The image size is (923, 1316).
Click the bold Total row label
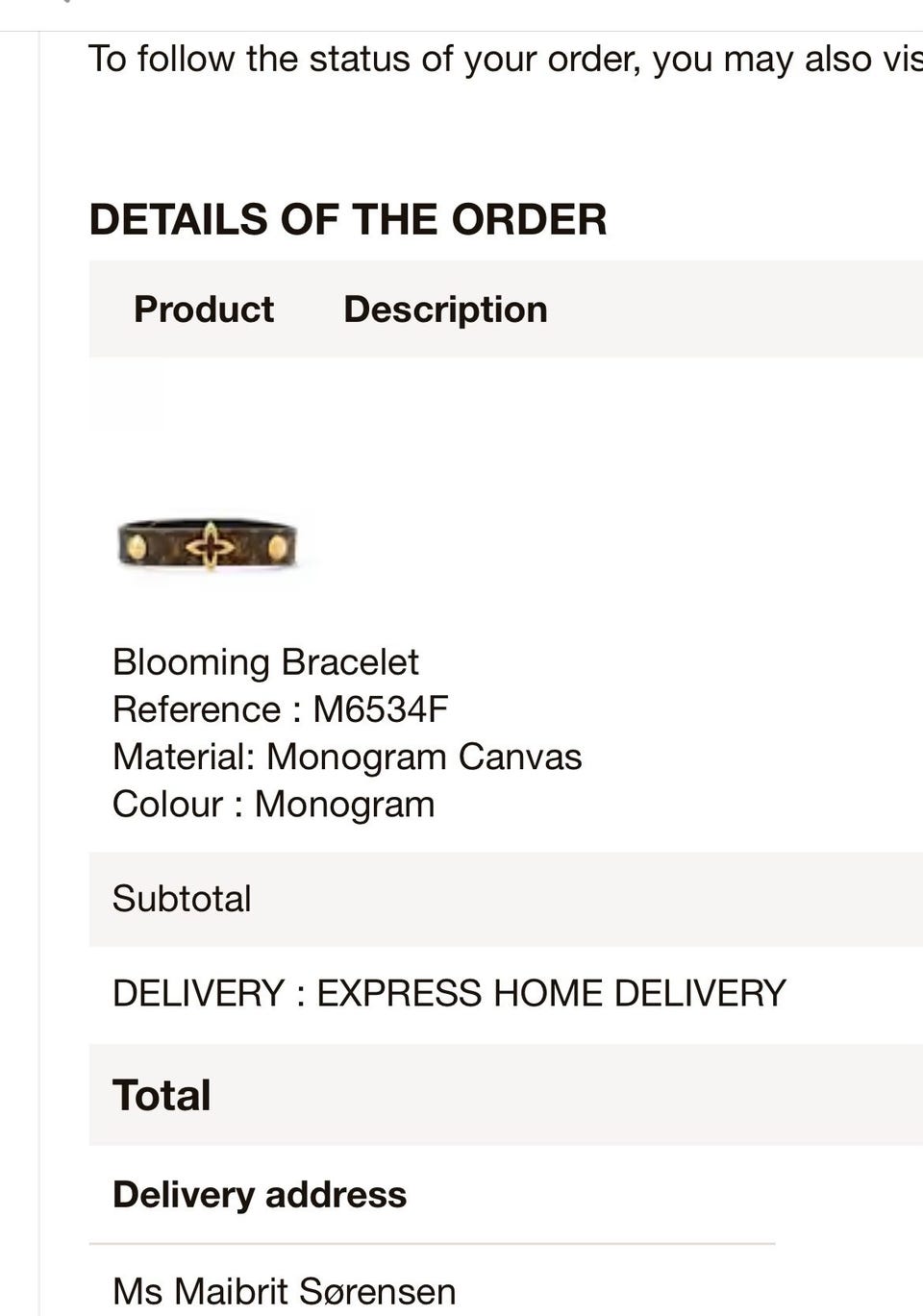(x=162, y=1095)
